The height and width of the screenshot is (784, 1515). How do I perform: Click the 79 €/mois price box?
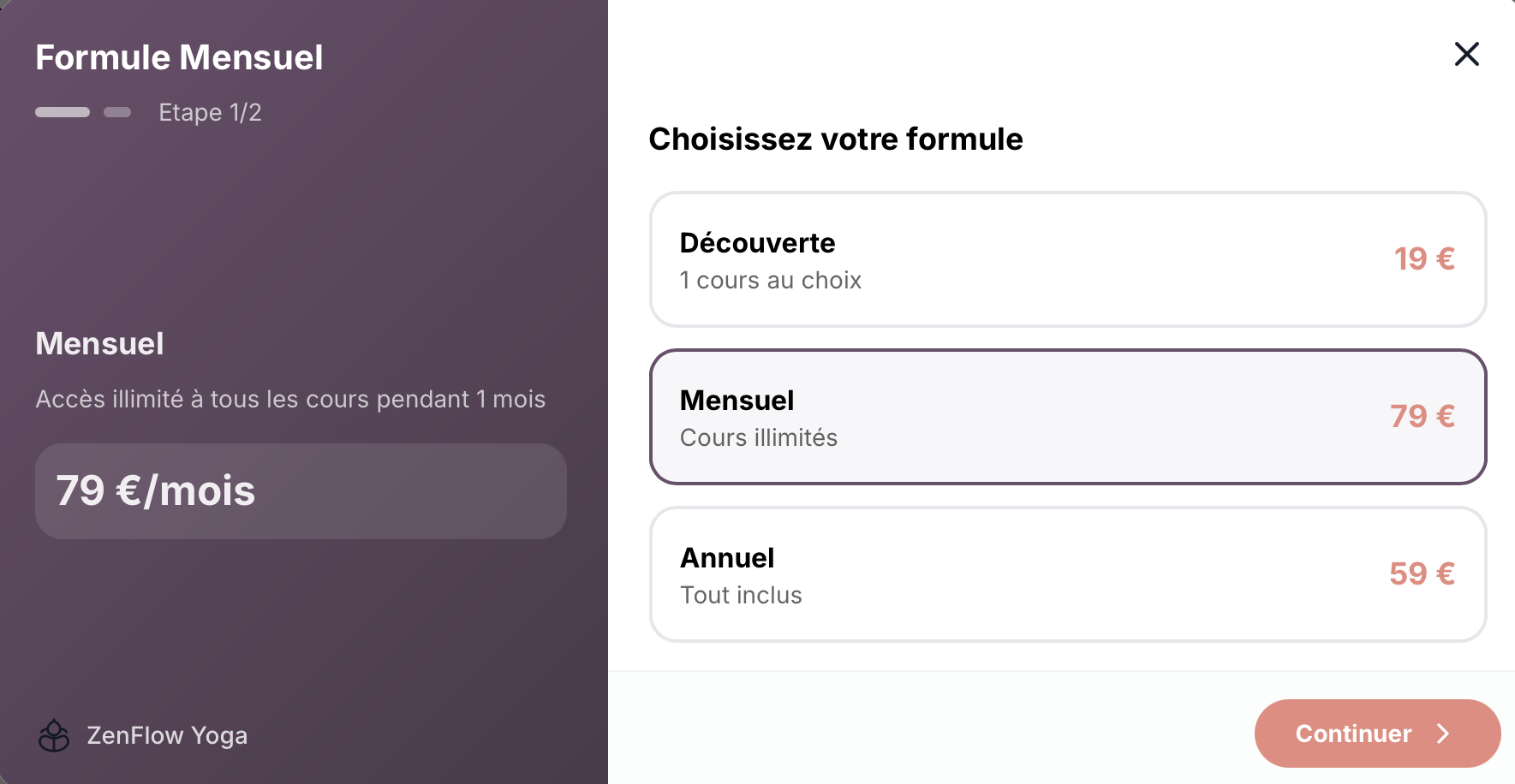[x=301, y=490]
